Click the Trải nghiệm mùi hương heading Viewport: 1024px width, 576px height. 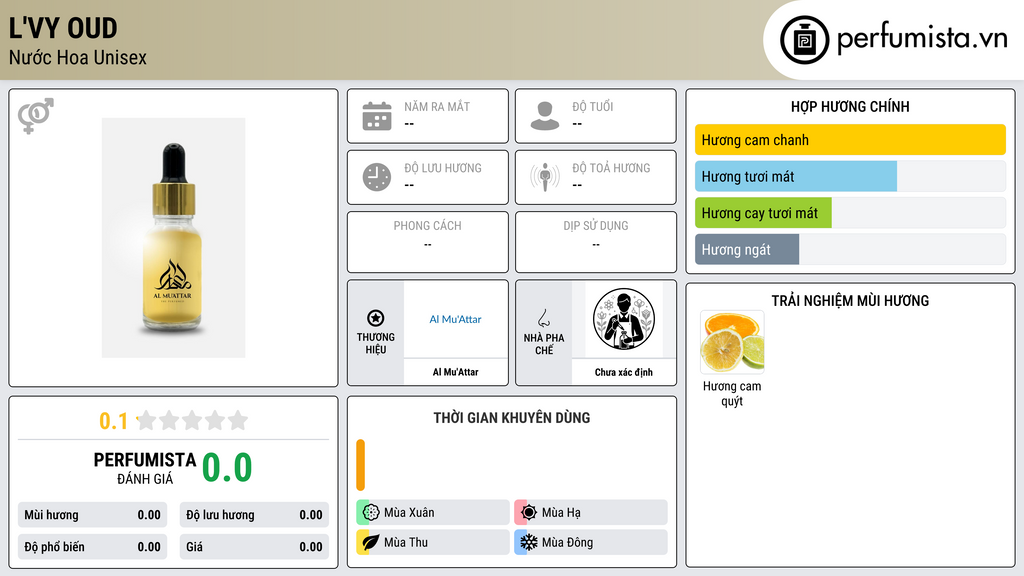click(x=850, y=300)
